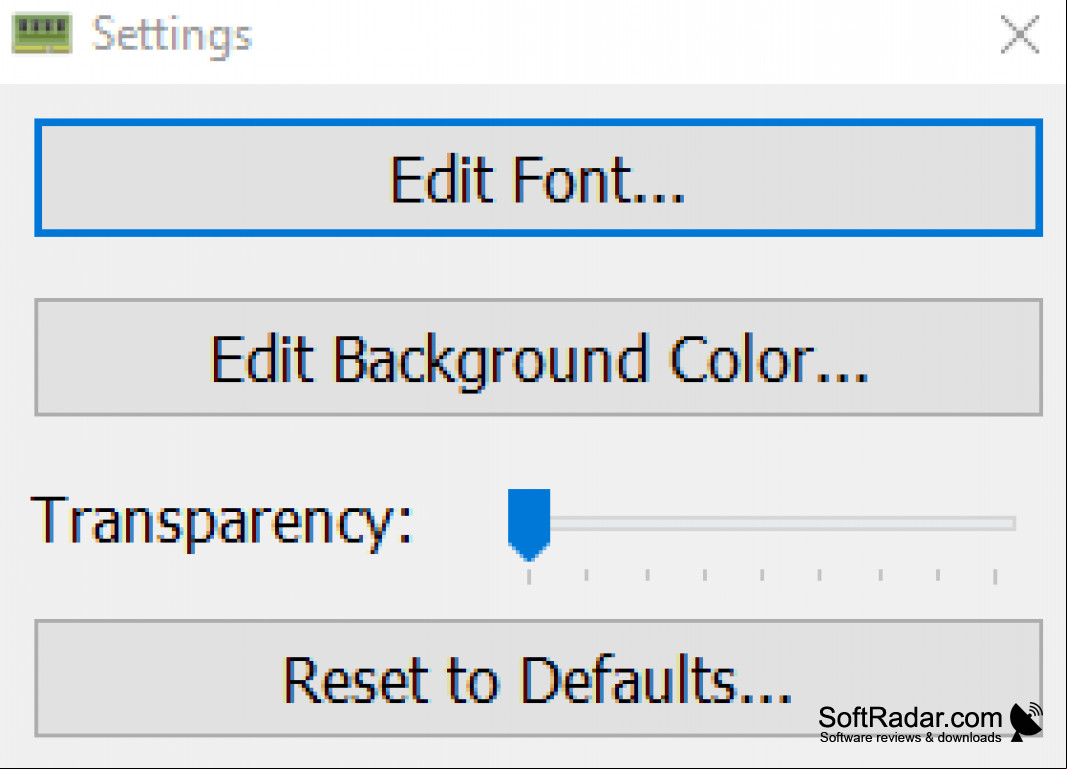This screenshot has width=1067, height=769.
Task: Open the Edit Background Color picker
Action: (x=538, y=357)
